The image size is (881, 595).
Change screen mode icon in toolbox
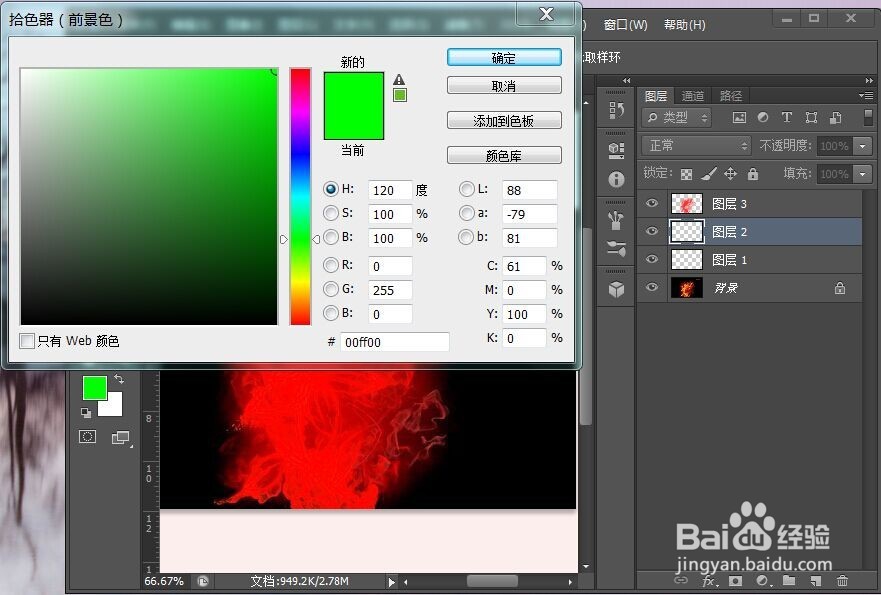120,438
